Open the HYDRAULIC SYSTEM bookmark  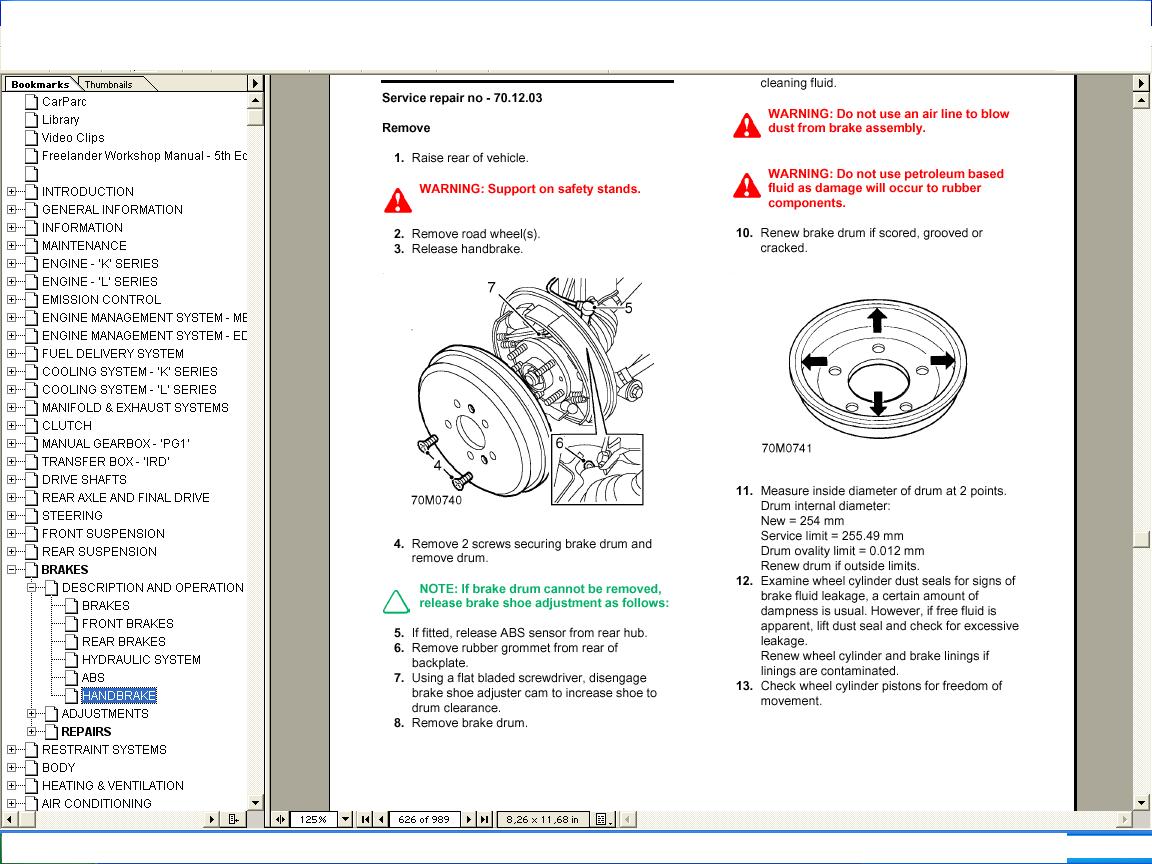[x=141, y=660]
